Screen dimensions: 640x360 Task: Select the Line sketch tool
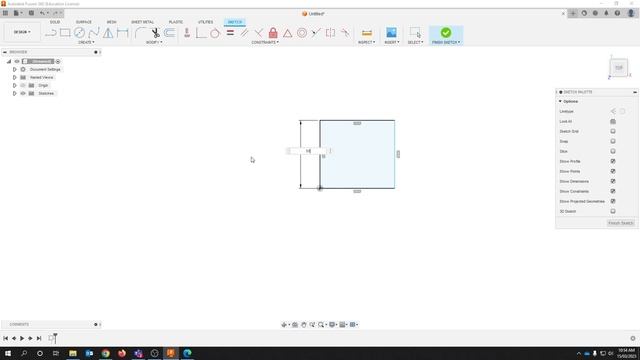point(51,33)
